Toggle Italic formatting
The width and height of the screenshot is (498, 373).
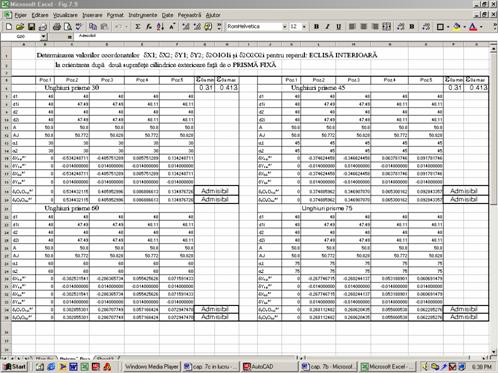coord(327,27)
